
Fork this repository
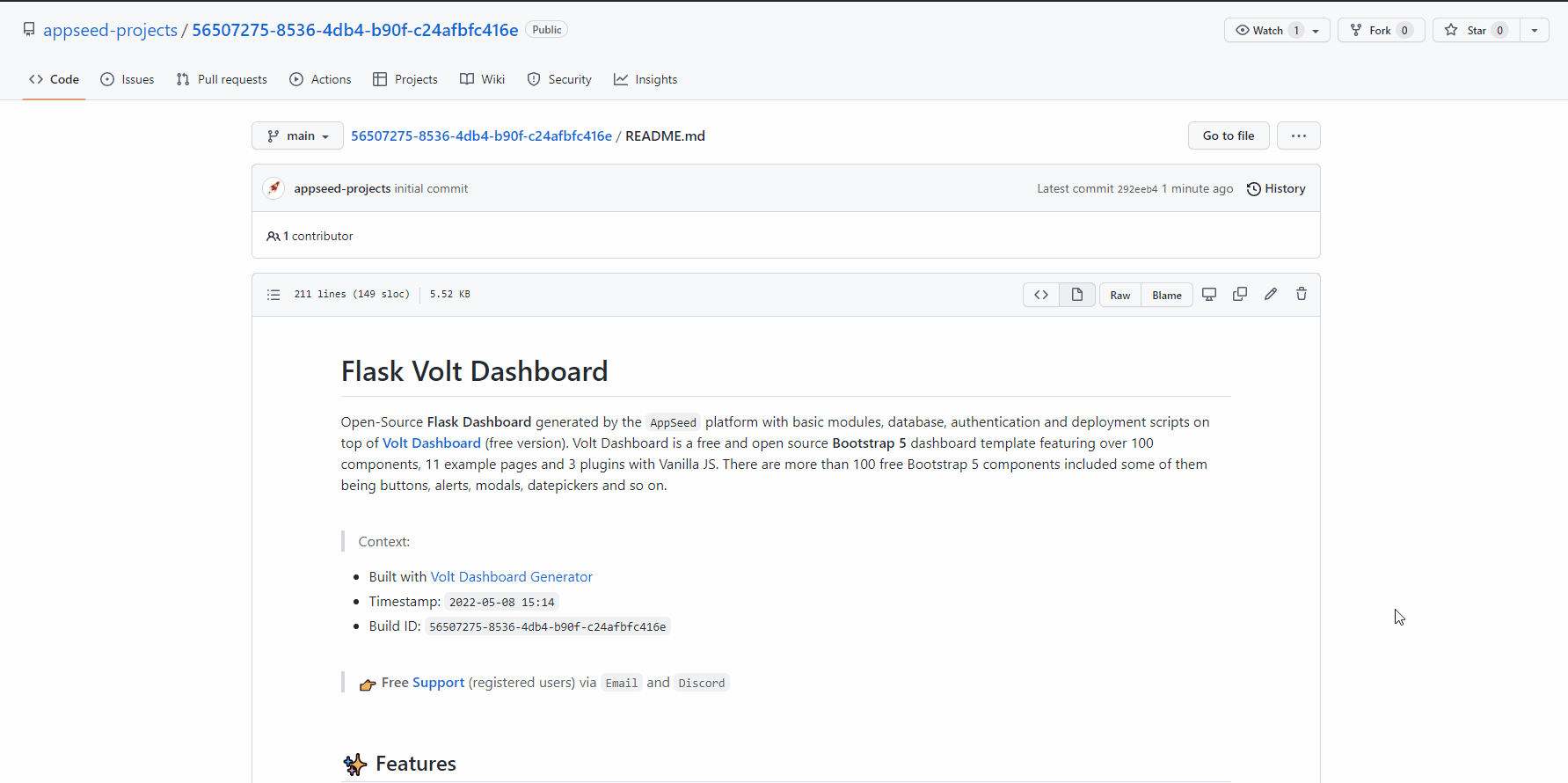pos(1381,30)
